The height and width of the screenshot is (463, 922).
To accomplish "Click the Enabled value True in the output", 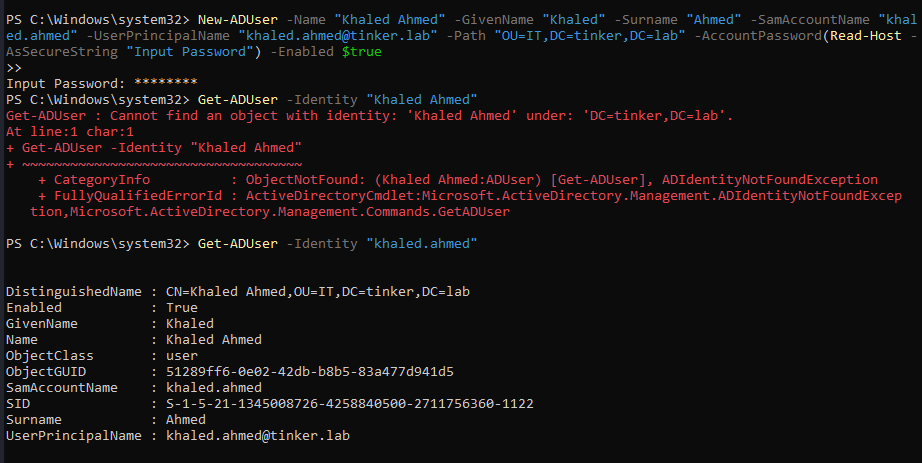I will (181, 307).
